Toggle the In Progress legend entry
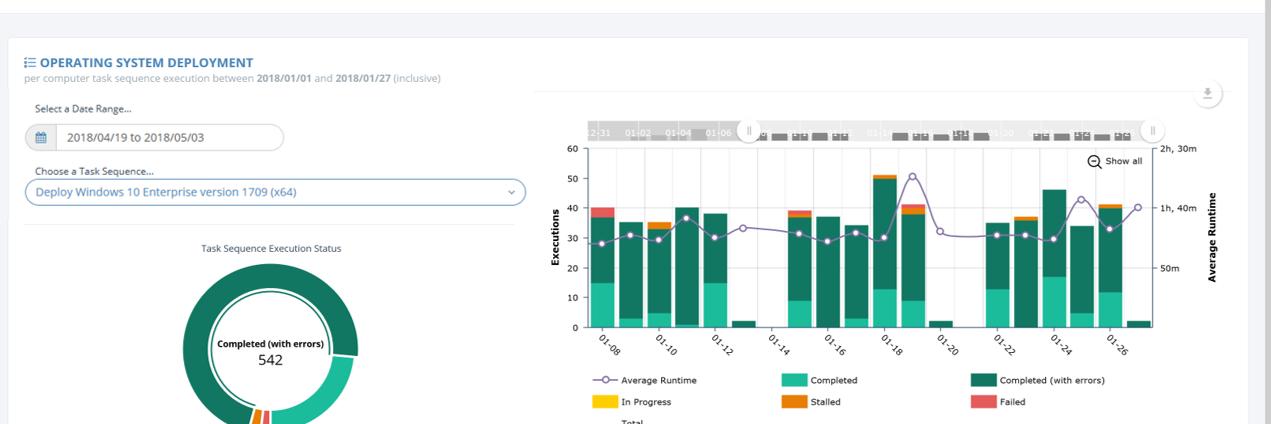 [631, 402]
